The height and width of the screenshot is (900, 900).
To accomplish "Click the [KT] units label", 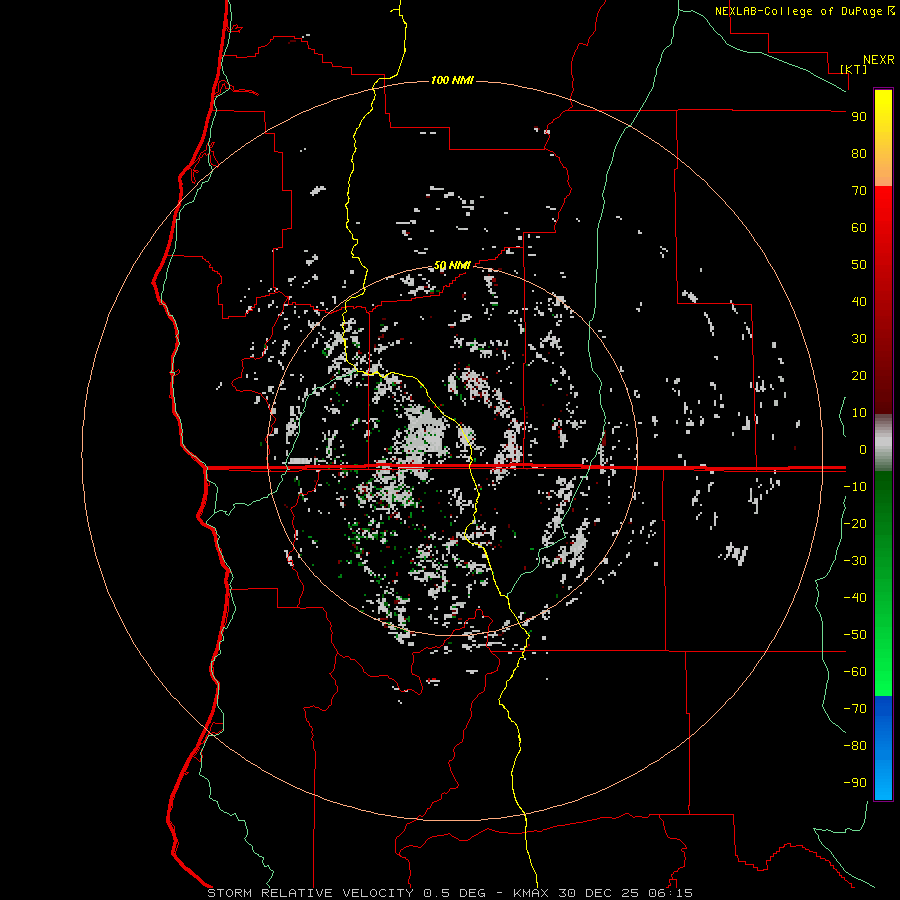I will tap(853, 69).
